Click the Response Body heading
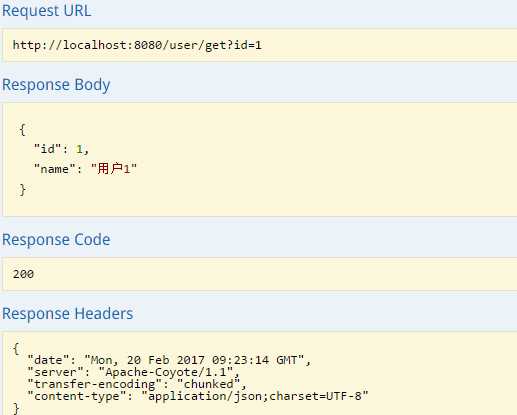 click(x=56, y=85)
